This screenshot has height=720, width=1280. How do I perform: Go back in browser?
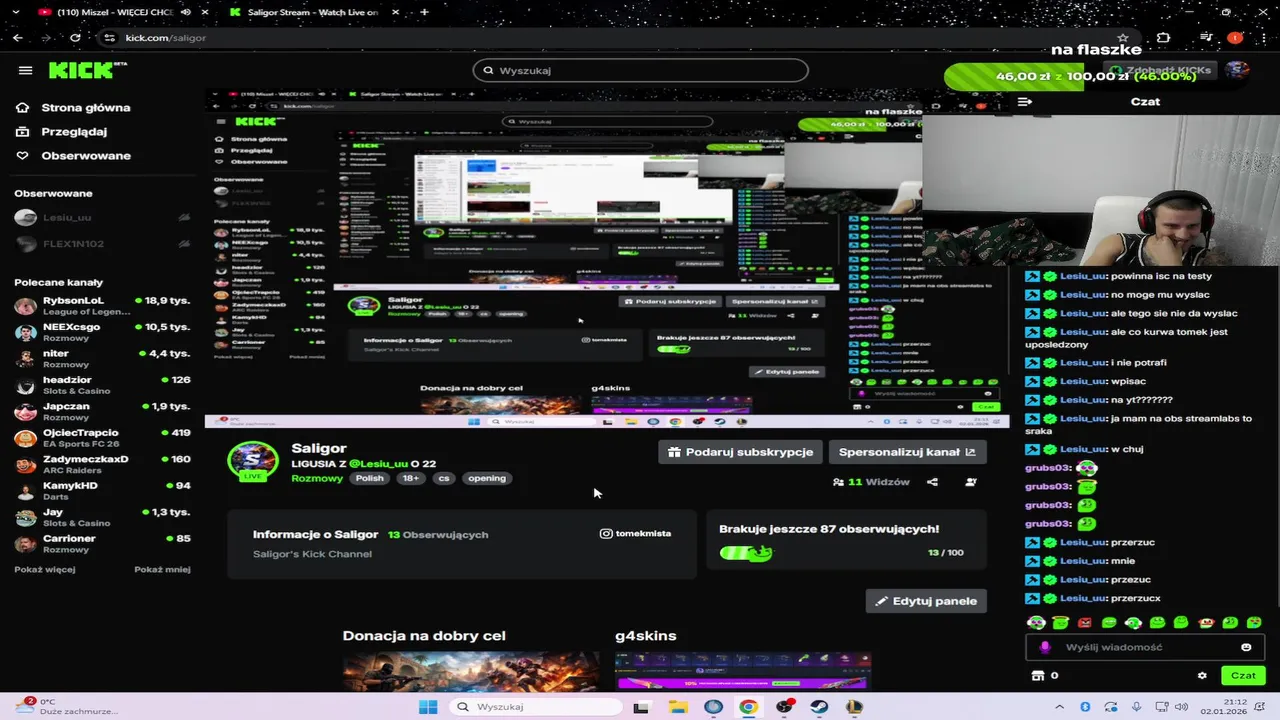pyautogui.click(x=17, y=37)
